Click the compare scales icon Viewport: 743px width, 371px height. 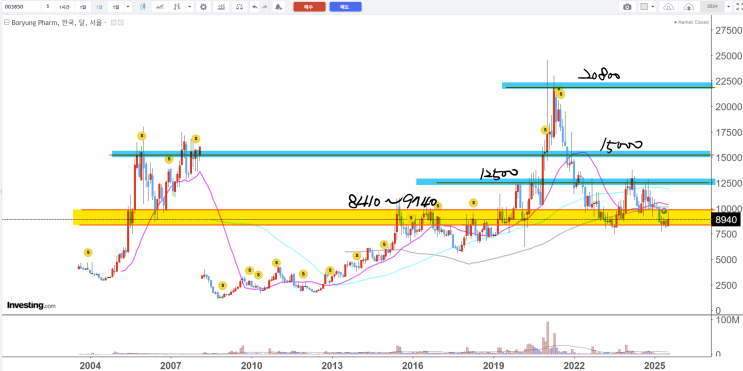240,7
